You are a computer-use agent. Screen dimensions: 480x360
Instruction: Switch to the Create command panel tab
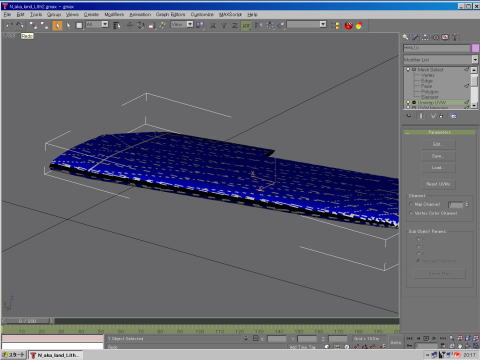(405, 37)
